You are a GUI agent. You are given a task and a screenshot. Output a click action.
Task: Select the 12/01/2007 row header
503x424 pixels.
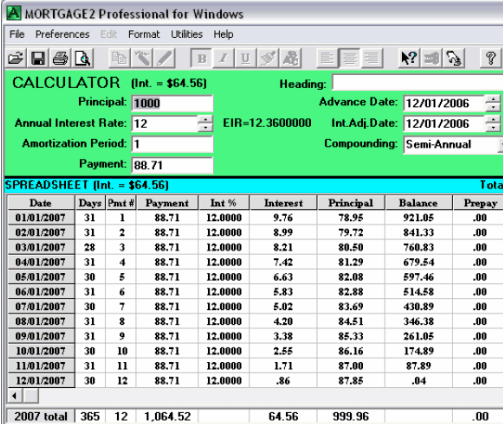point(41,380)
